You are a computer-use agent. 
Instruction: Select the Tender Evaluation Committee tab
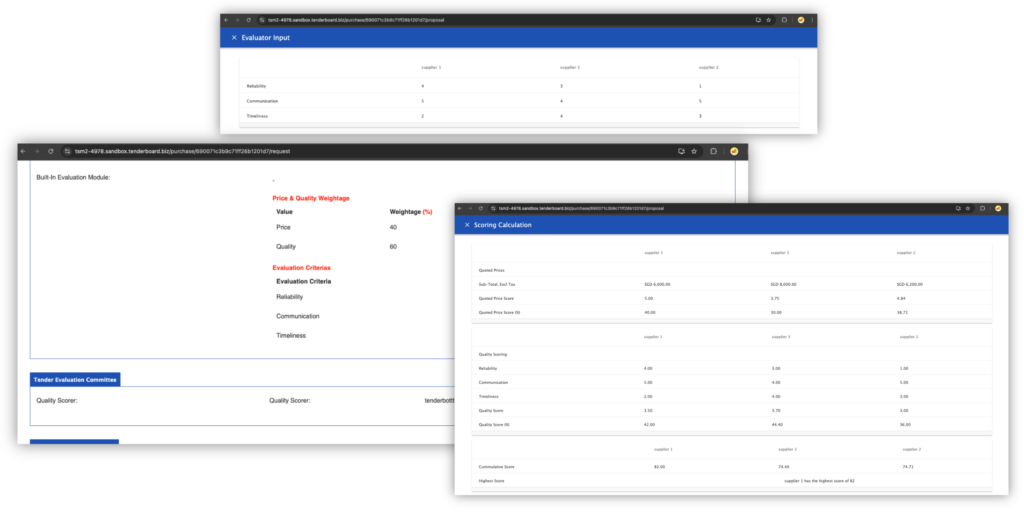point(75,380)
